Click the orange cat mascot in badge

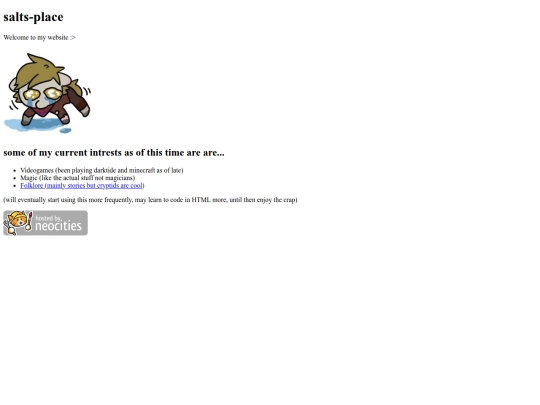[x=17, y=221]
